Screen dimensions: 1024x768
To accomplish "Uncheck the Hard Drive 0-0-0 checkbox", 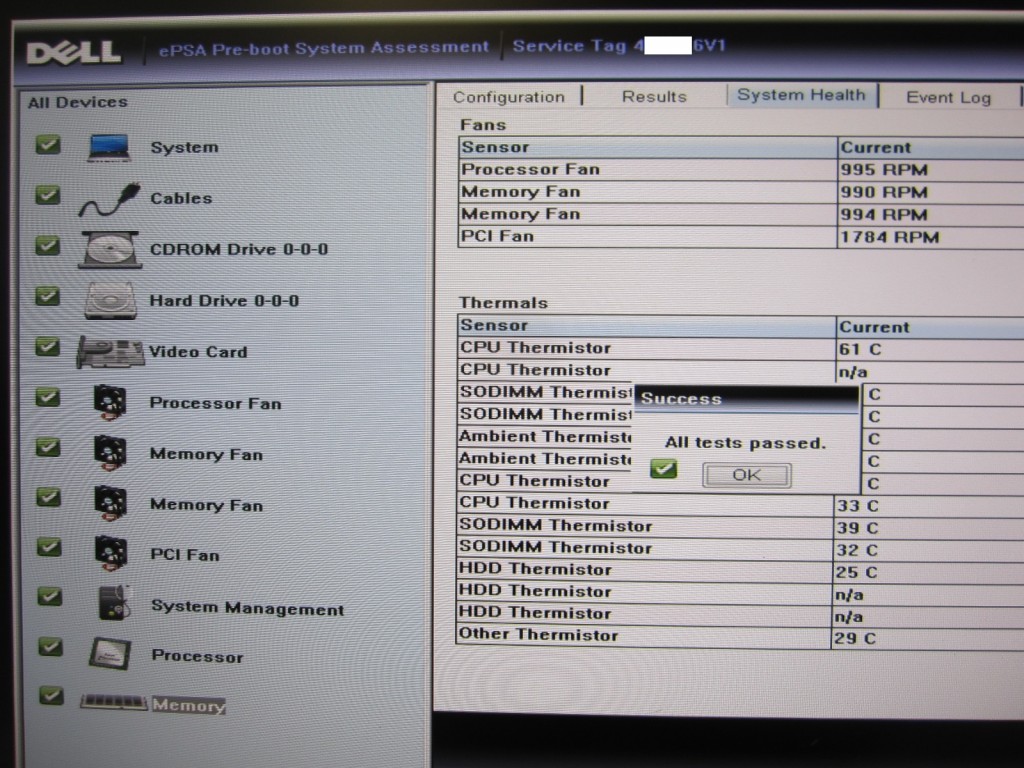I will pyautogui.click(x=48, y=296).
